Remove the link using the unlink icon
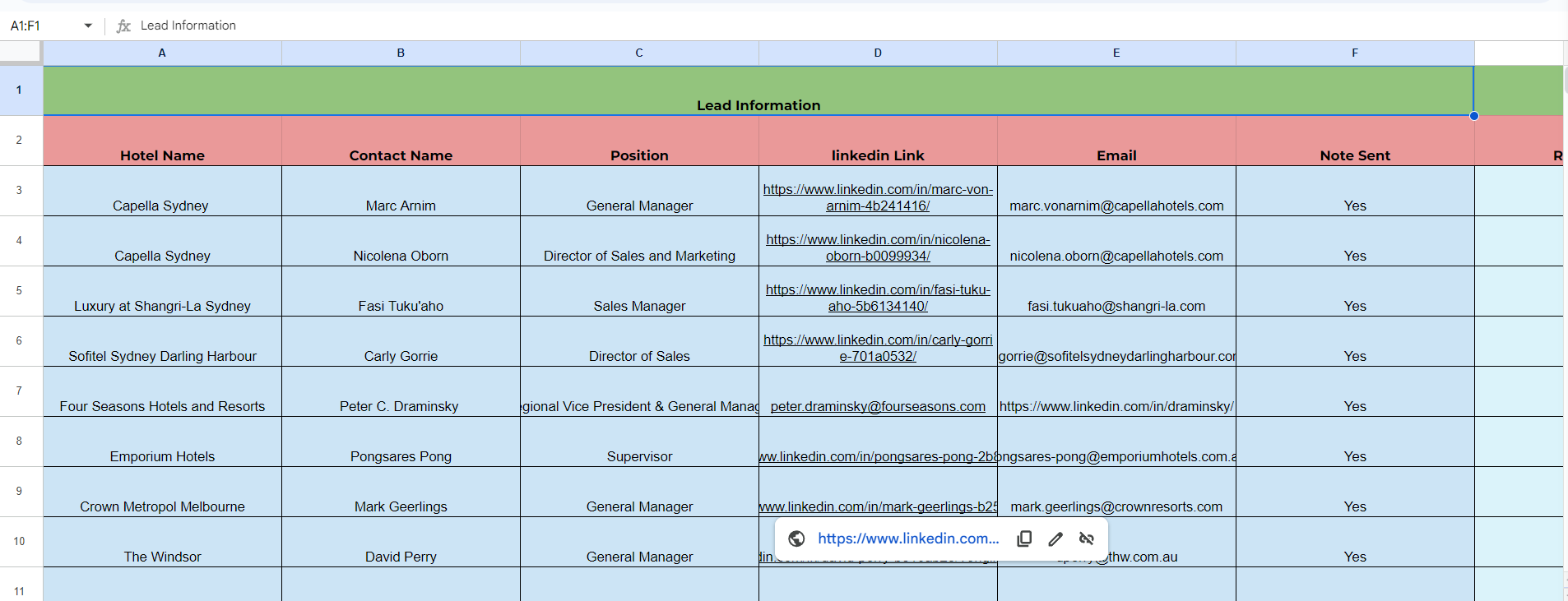Viewport: 1568px width, 601px height. point(1087,539)
